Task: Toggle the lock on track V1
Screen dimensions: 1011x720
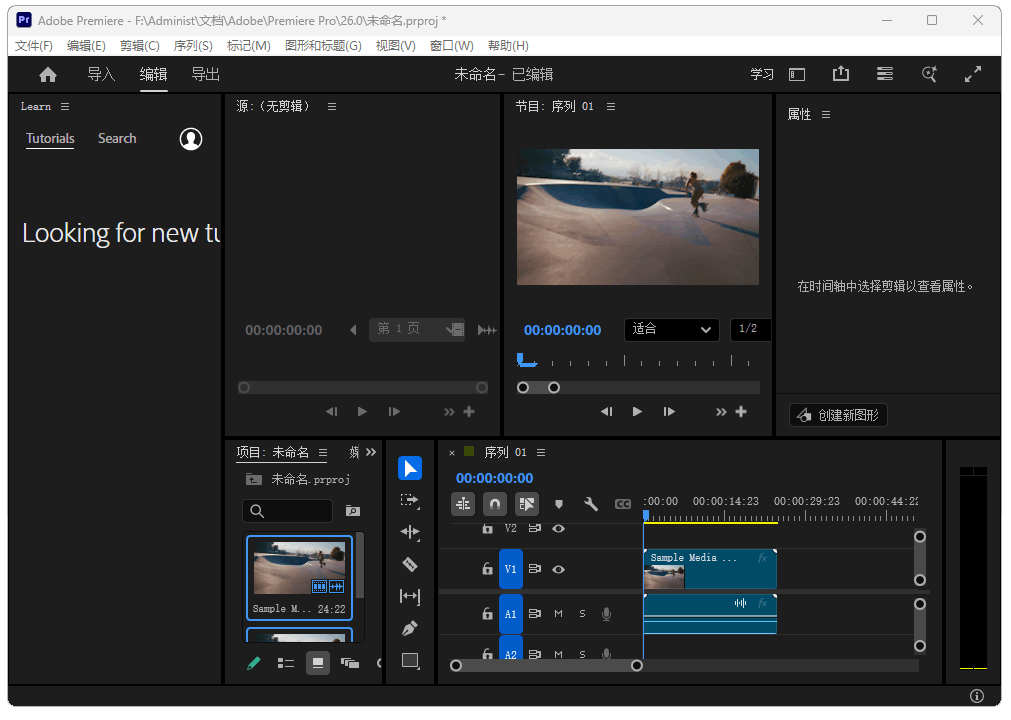Action: (x=487, y=569)
